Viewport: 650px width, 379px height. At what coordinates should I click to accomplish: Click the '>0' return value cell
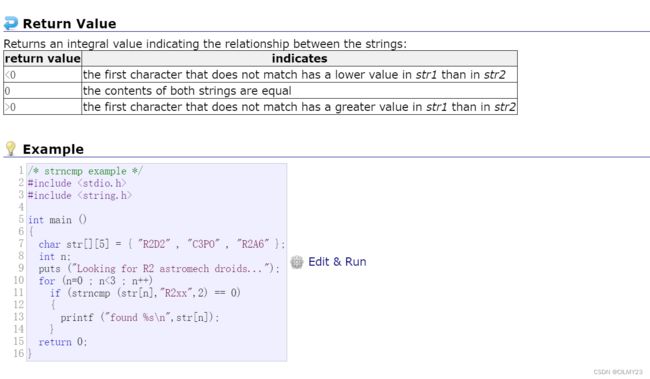pyautogui.click(x=43, y=107)
